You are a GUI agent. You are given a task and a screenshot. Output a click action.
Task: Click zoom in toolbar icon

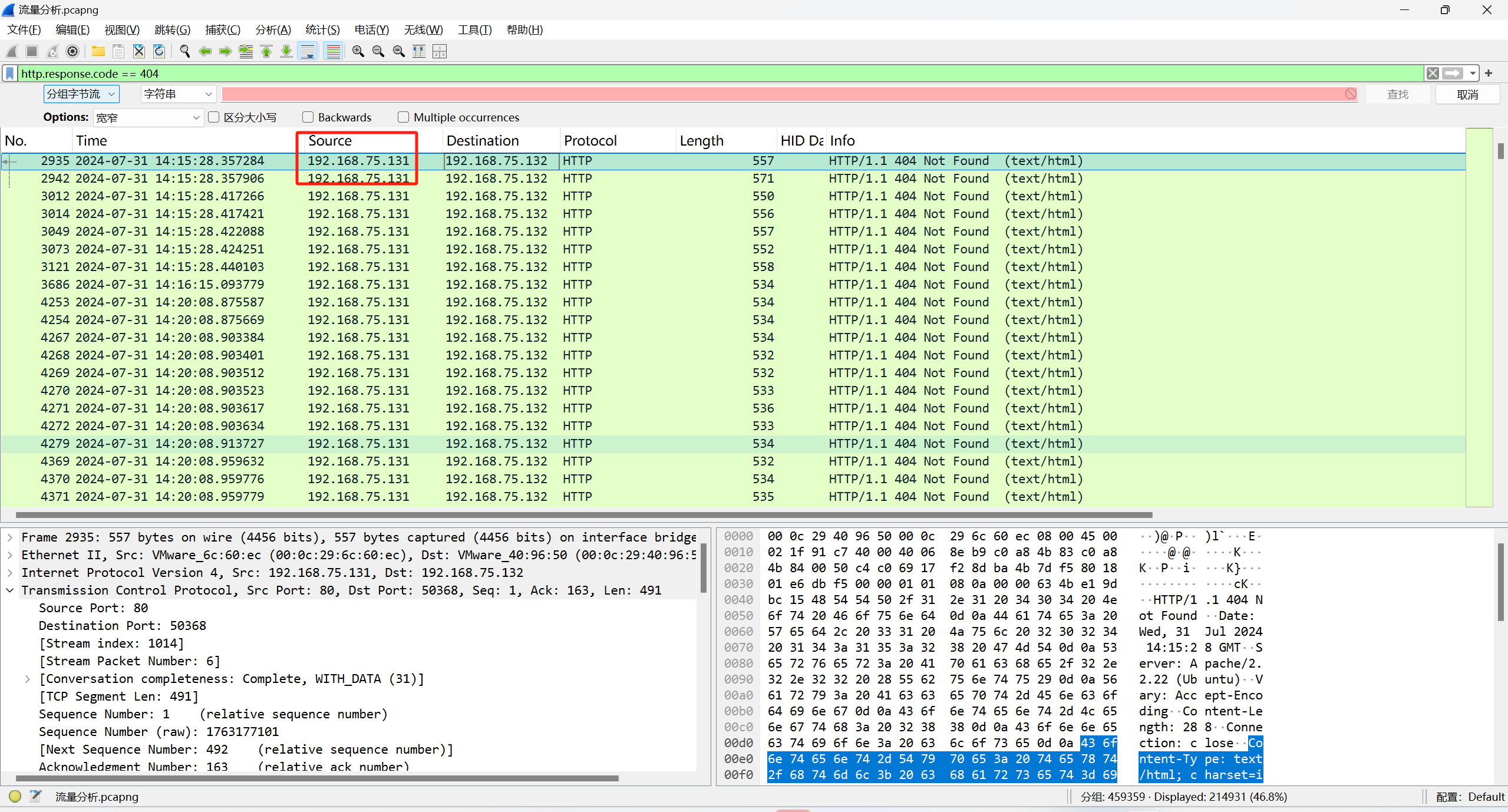358,52
